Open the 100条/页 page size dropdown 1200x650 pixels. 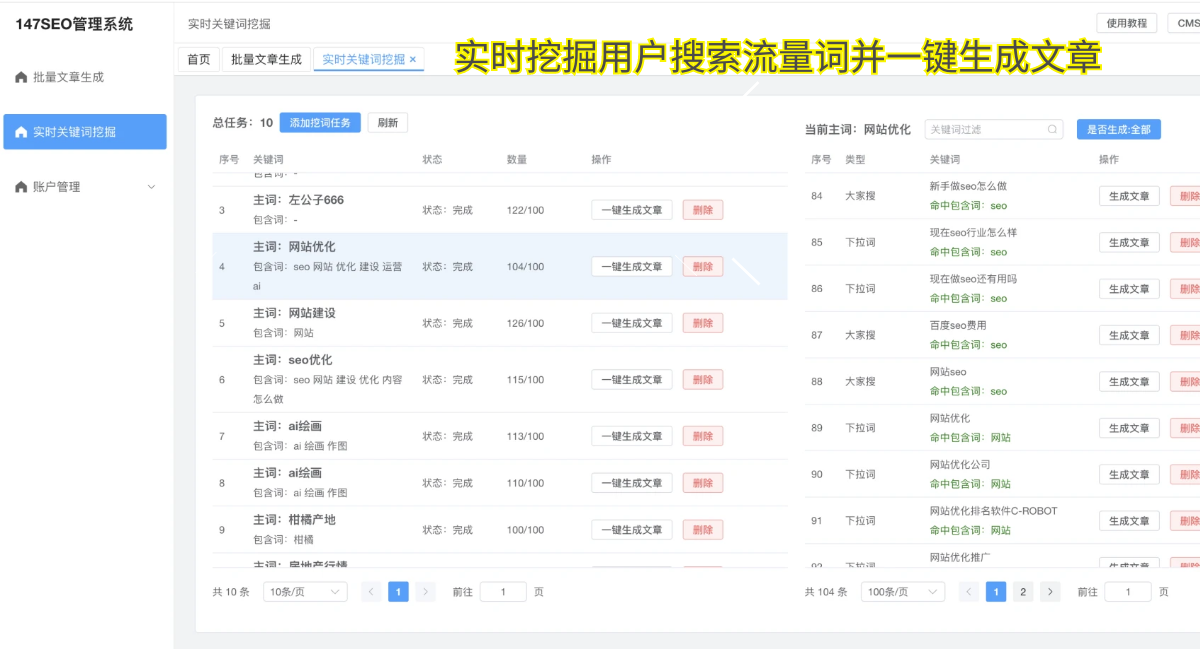click(x=902, y=591)
